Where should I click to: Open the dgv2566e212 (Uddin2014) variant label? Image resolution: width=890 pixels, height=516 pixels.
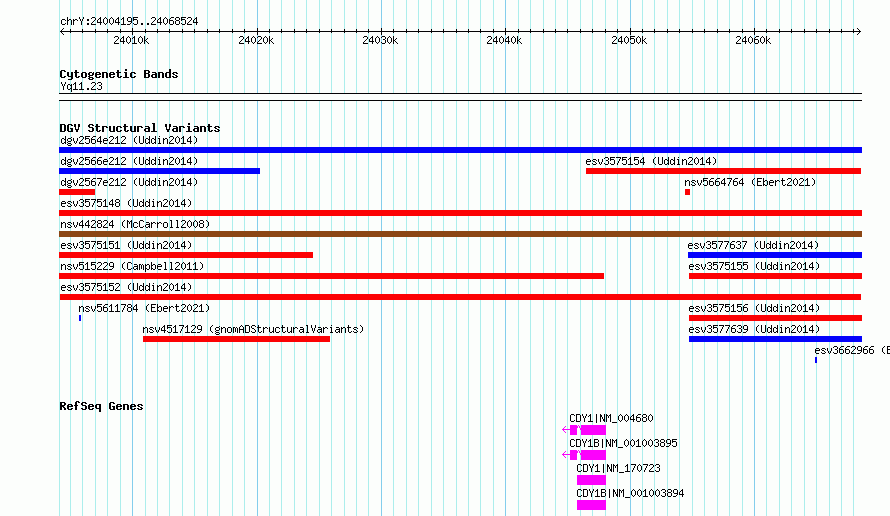tap(129, 161)
